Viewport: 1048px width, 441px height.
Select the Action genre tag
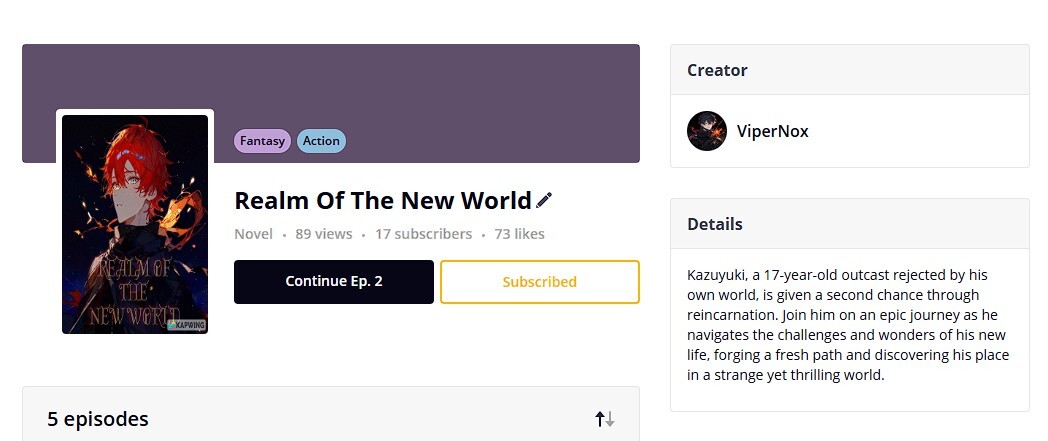(321, 141)
